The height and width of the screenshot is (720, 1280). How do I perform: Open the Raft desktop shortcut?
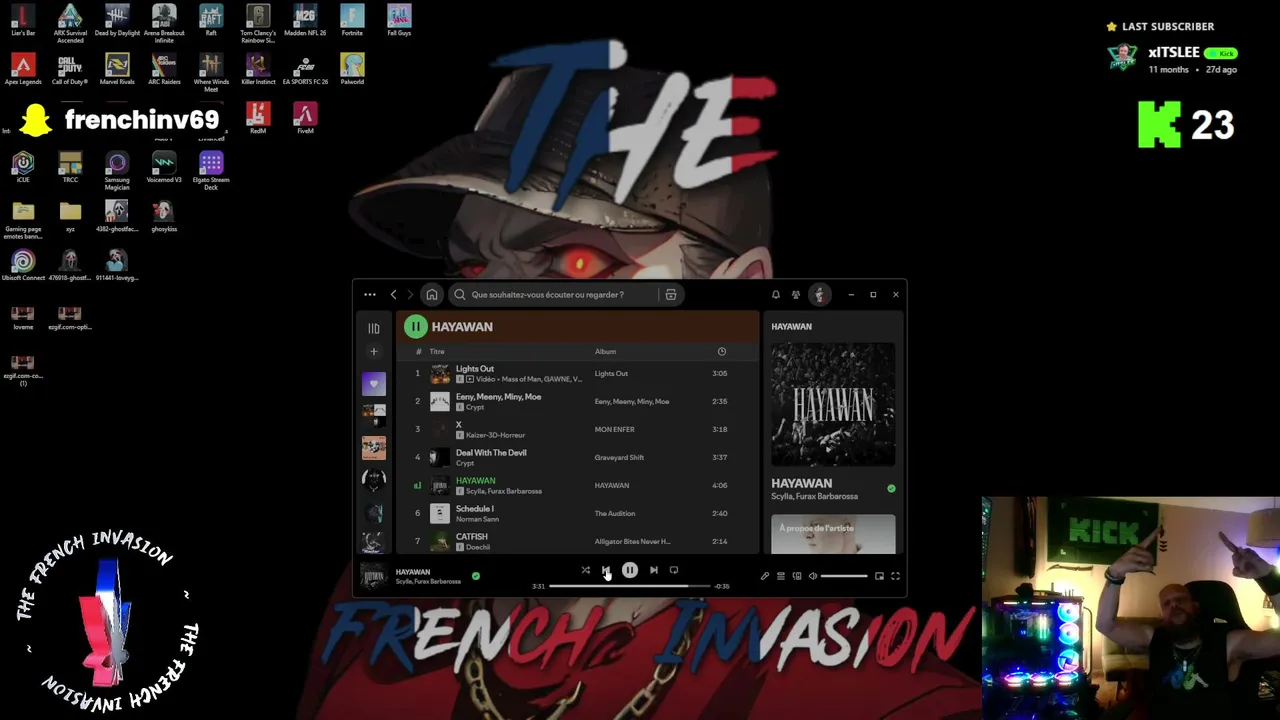[x=211, y=21]
